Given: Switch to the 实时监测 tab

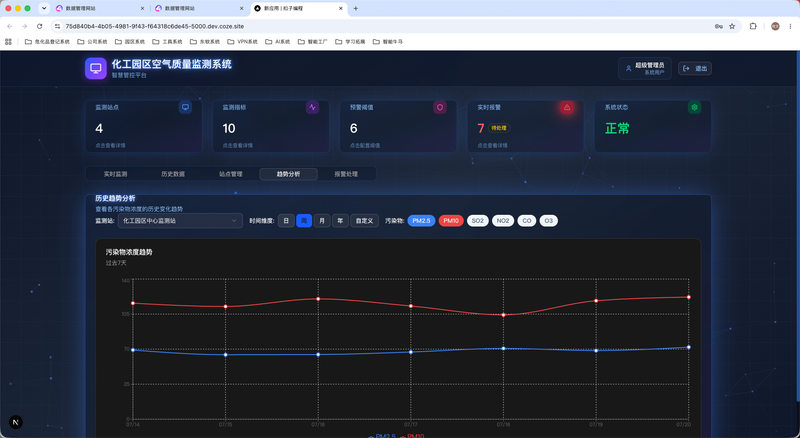Looking at the screenshot, I should (115, 174).
